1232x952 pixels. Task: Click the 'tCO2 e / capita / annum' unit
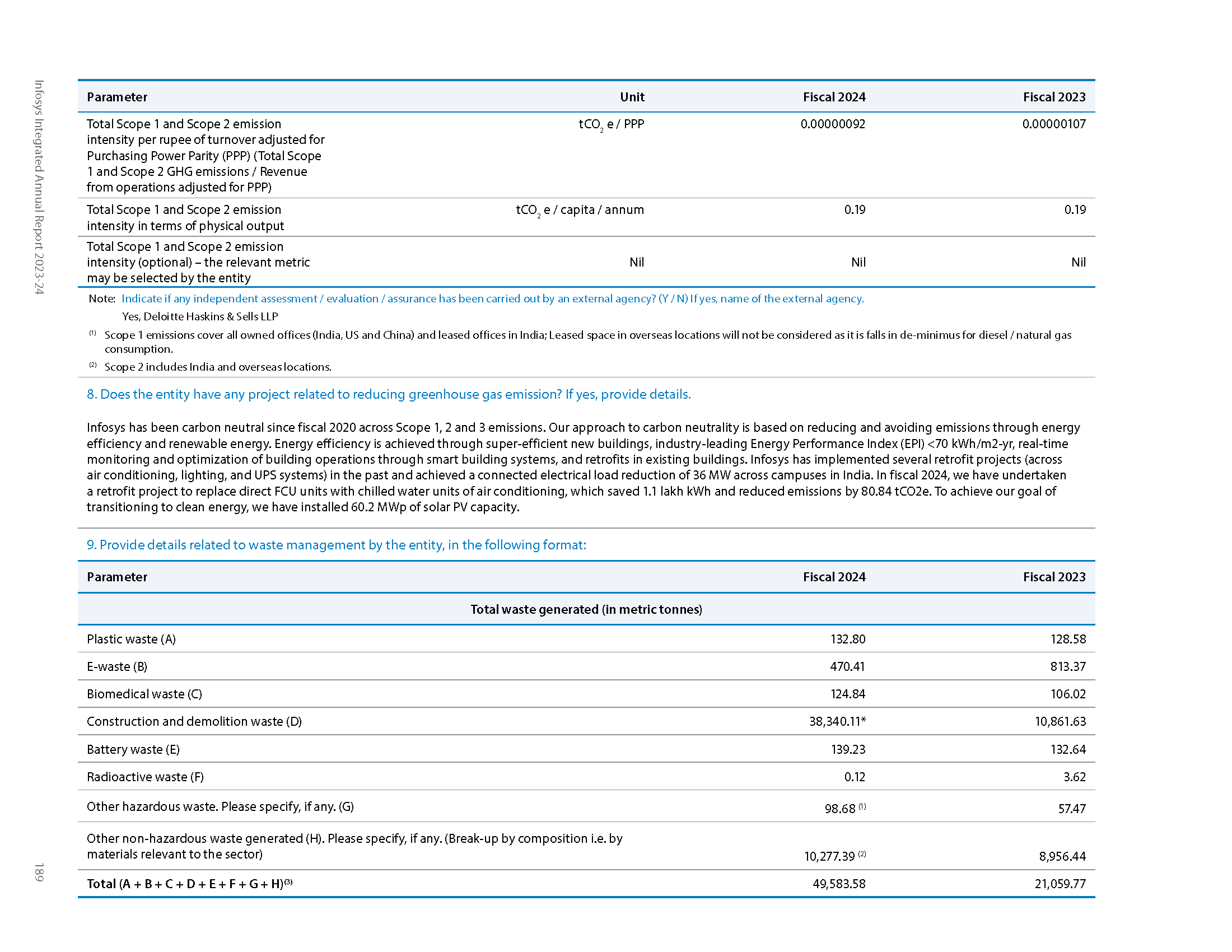click(x=580, y=210)
